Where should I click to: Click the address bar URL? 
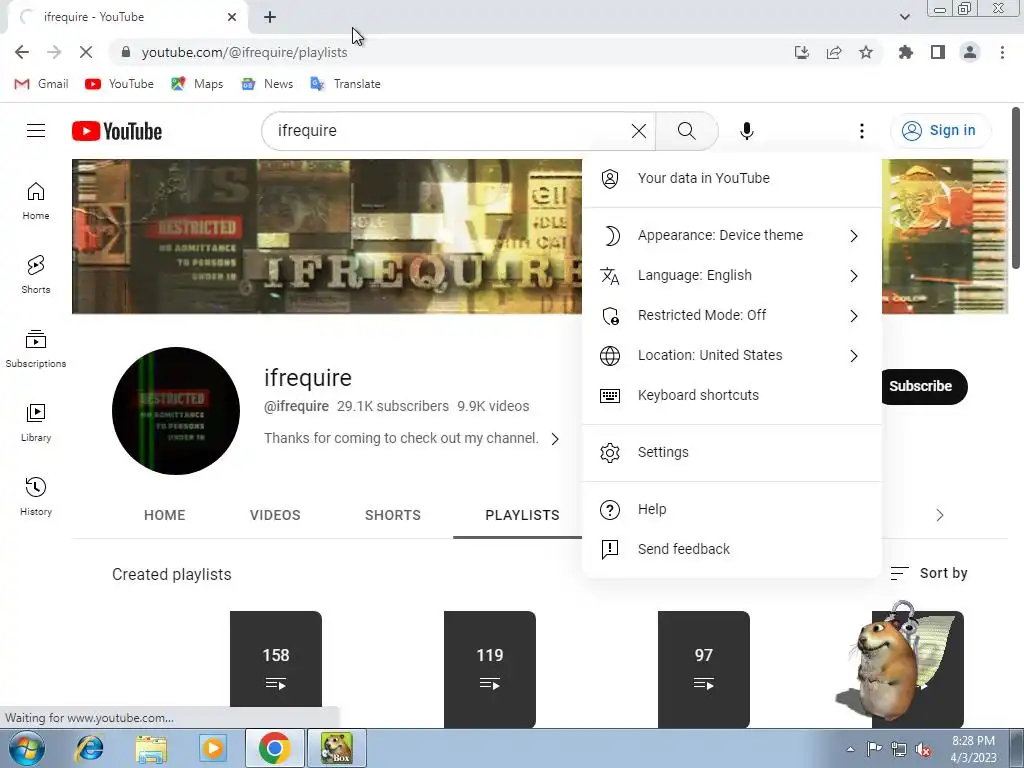click(244, 52)
